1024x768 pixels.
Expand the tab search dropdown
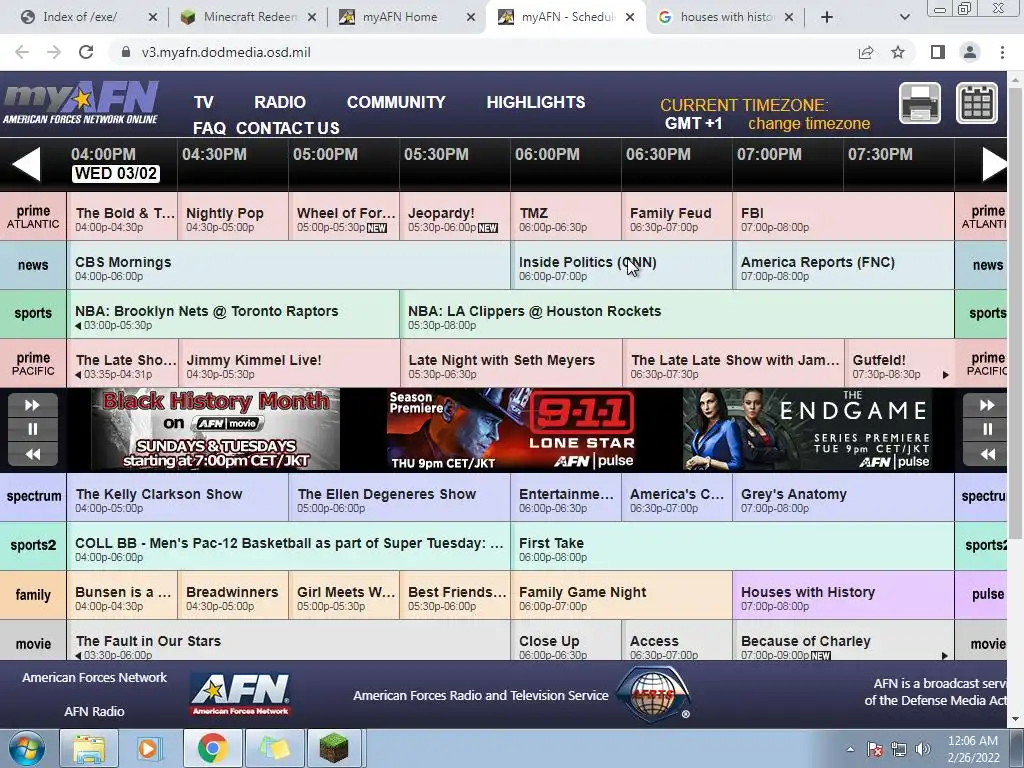(904, 17)
